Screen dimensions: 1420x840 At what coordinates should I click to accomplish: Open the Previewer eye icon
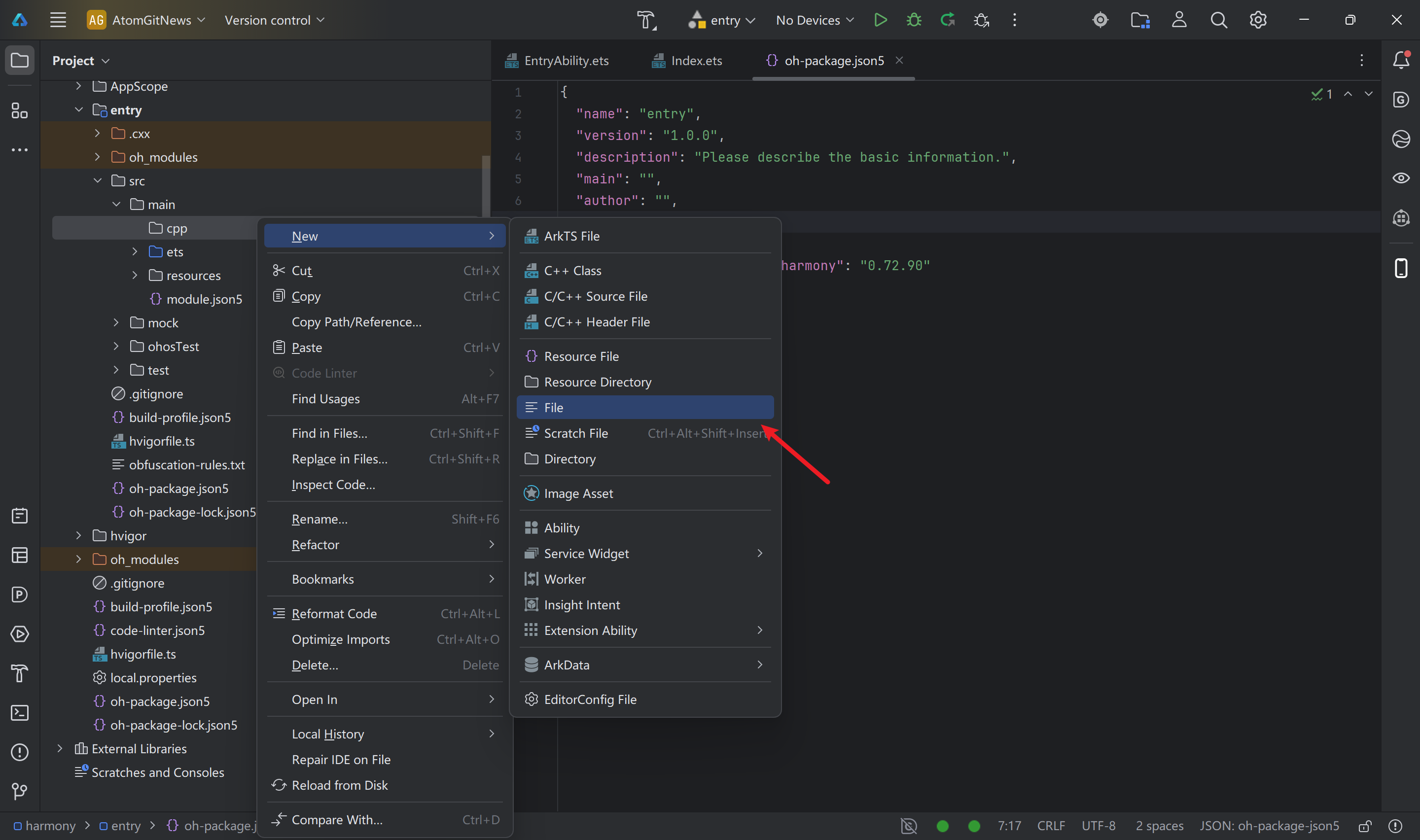1401,178
